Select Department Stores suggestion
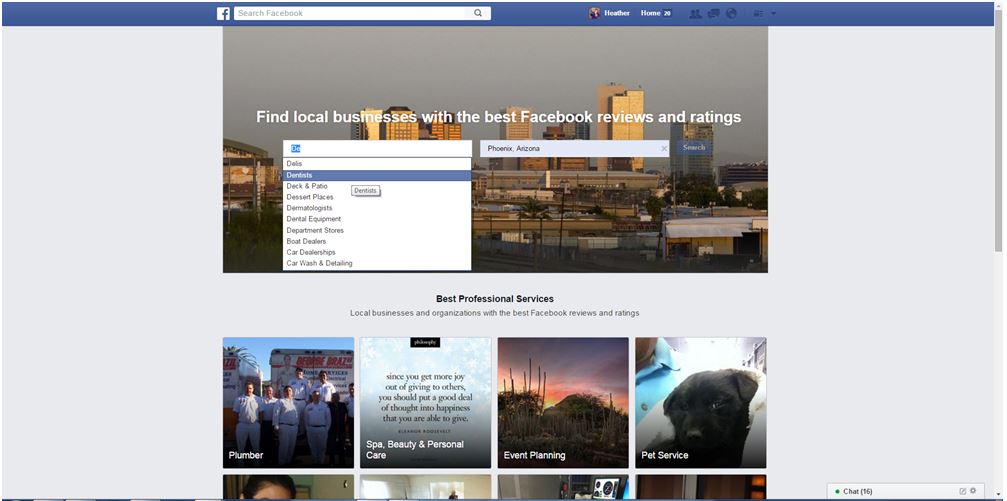Image resolution: width=1007 pixels, height=501 pixels. pos(377,231)
